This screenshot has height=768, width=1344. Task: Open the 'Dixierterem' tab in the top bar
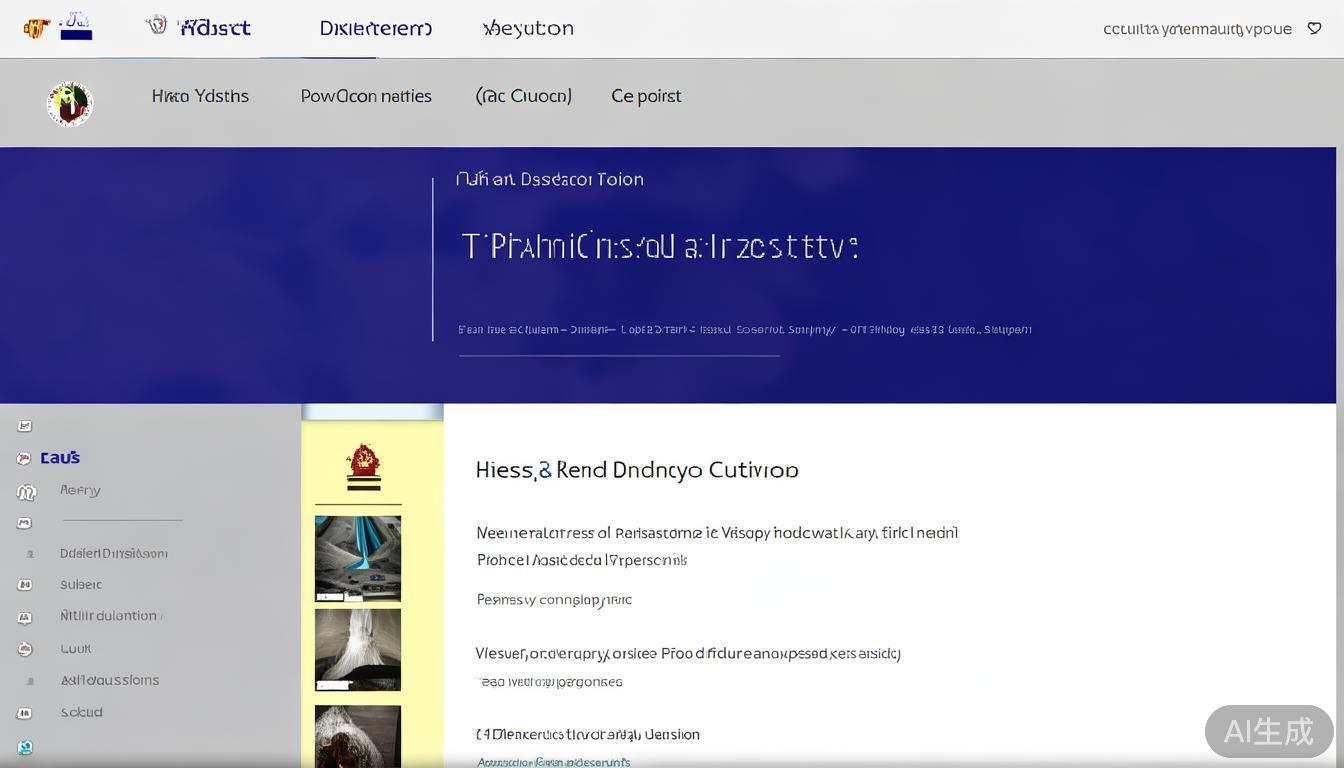click(375, 29)
